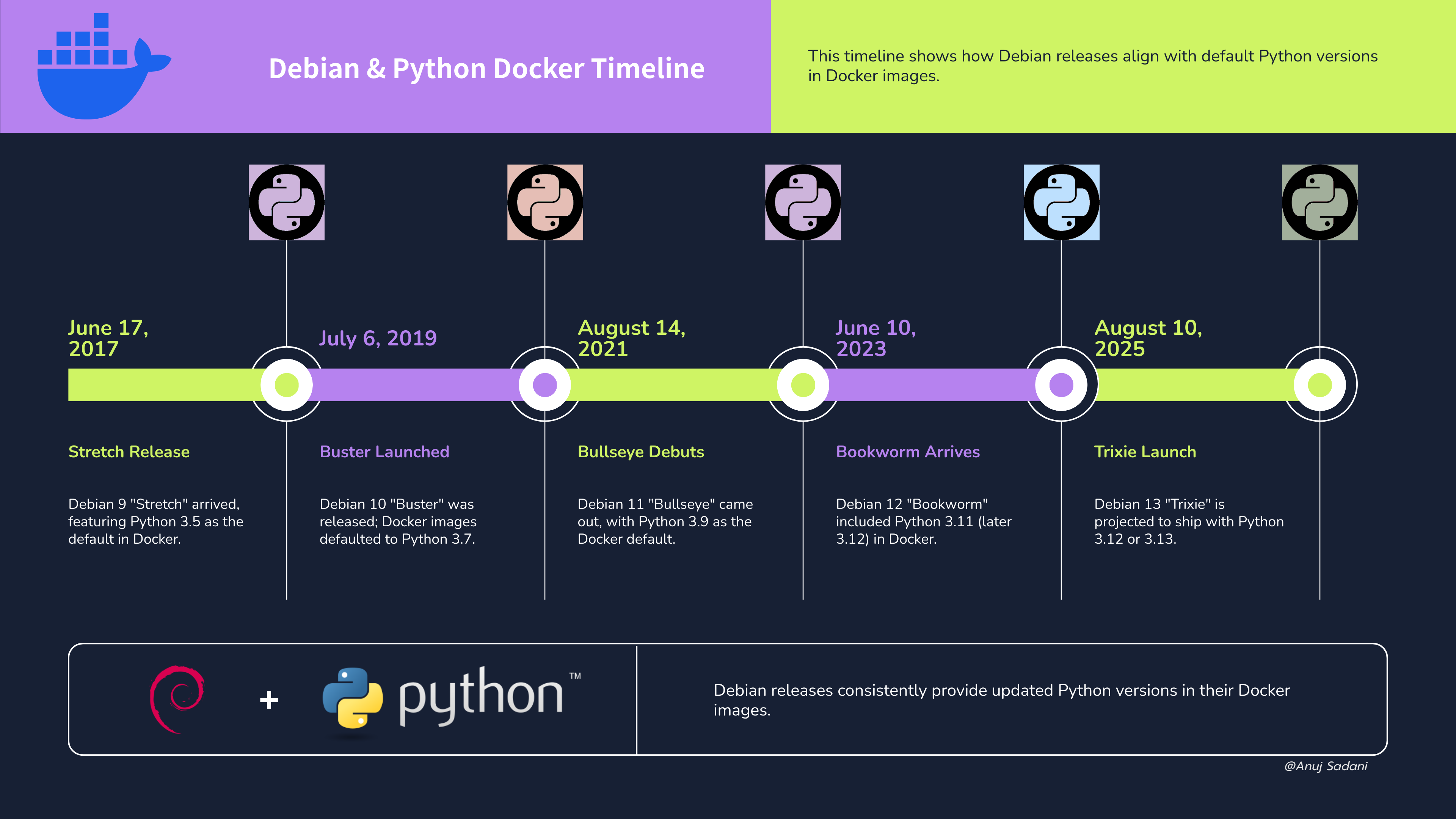Click the purple timeline bar segment under July 6, 2019
This screenshot has height=819, width=1456.
click(x=416, y=385)
